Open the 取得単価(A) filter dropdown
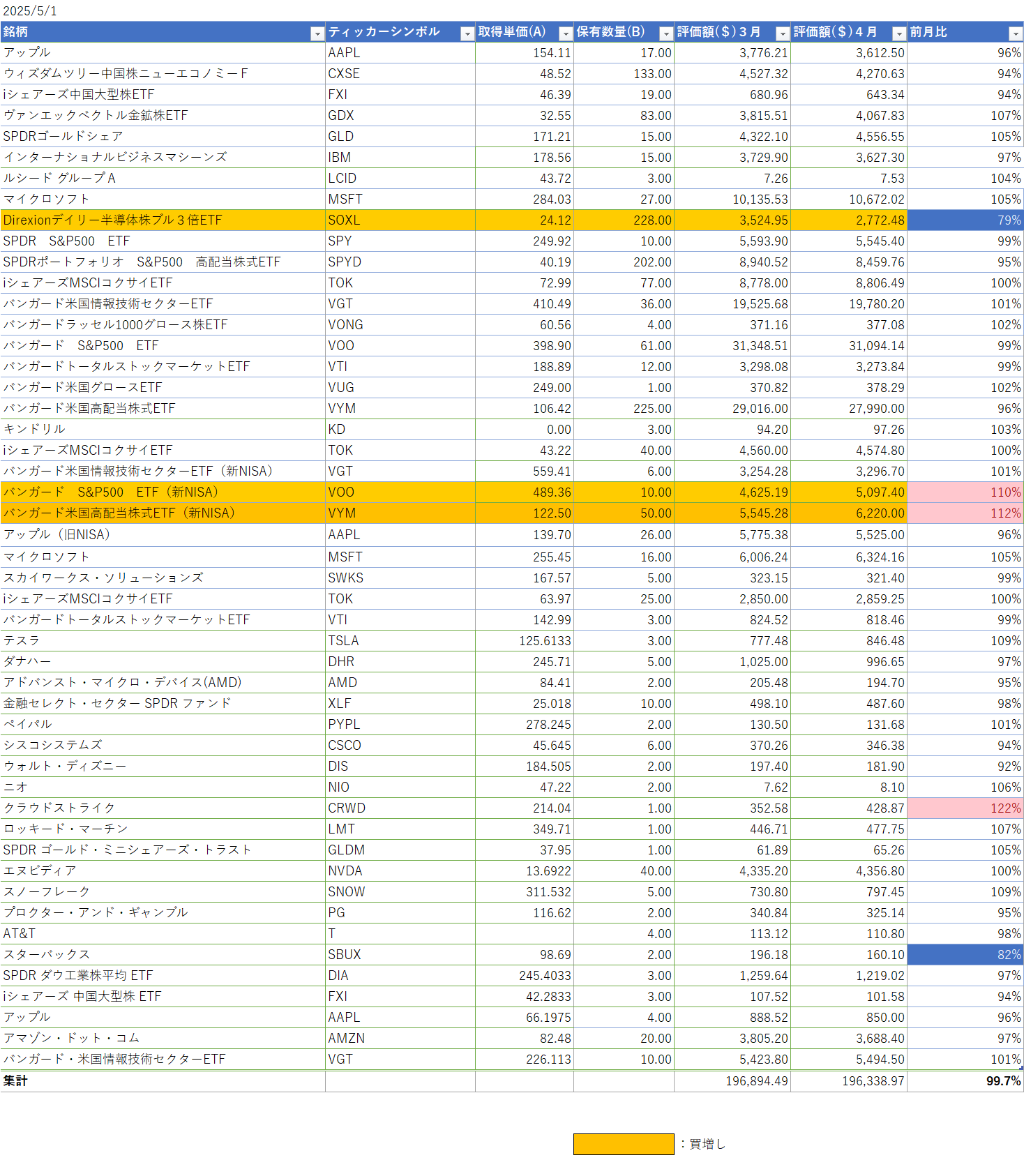The height and width of the screenshot is (1176, 1024). [x=566, y=33]
